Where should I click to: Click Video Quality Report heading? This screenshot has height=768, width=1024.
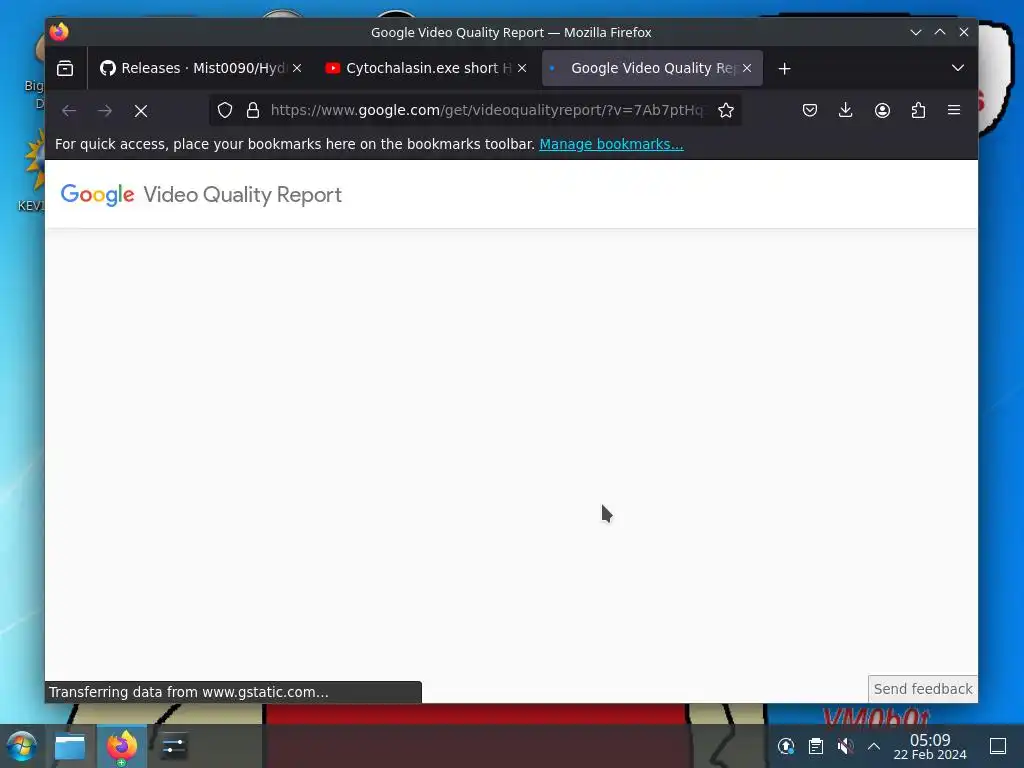[242, 195]
